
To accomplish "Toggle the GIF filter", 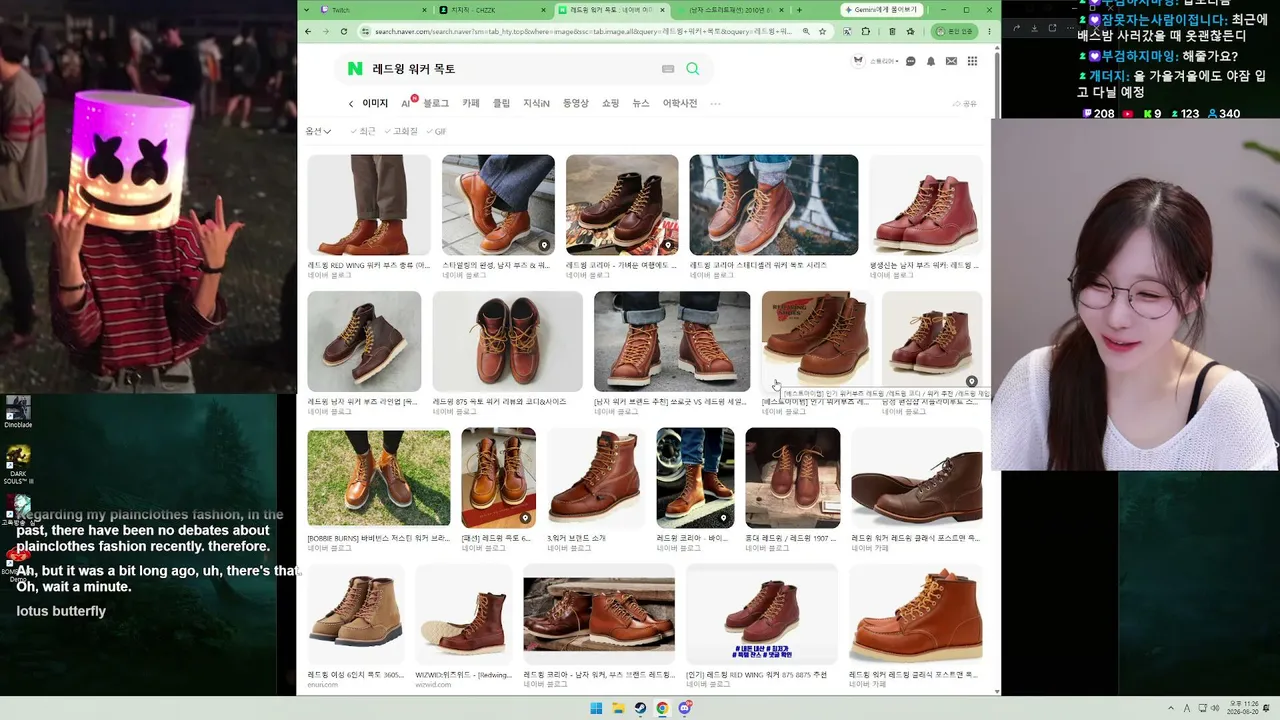I will pyautogui.click(x=437, y=131).
